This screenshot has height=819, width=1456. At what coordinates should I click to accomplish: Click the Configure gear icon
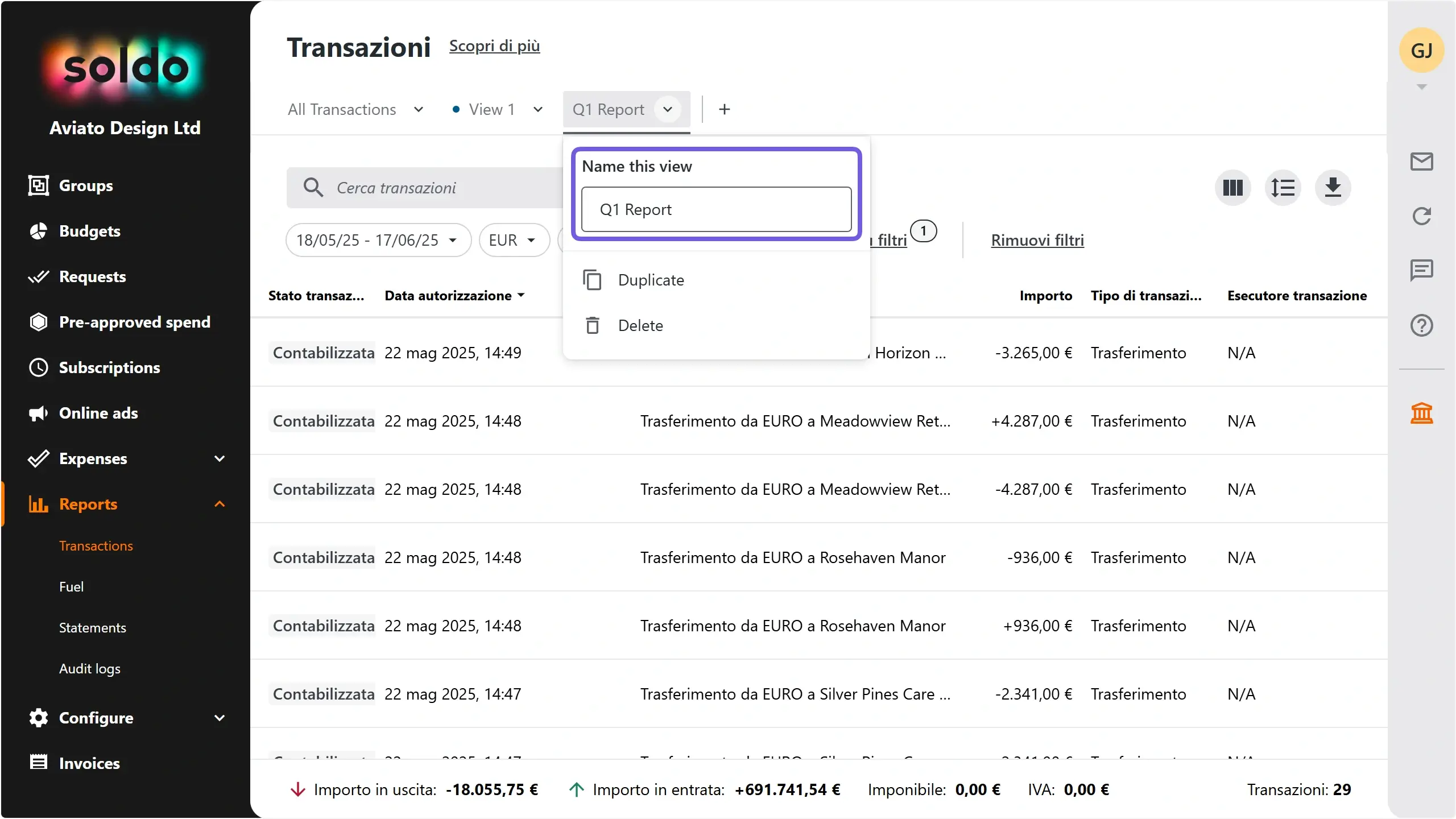click(x=38, y=718)
